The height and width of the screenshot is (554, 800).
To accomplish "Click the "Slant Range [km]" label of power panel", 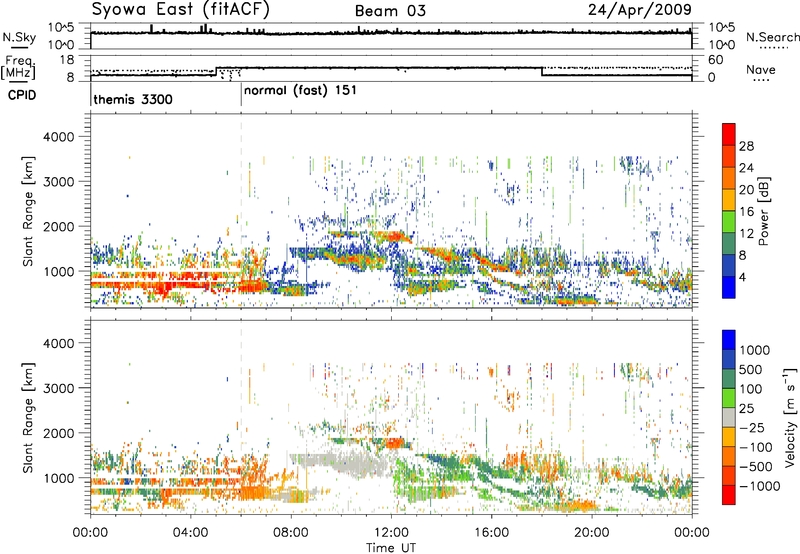I will coord(28,211).
